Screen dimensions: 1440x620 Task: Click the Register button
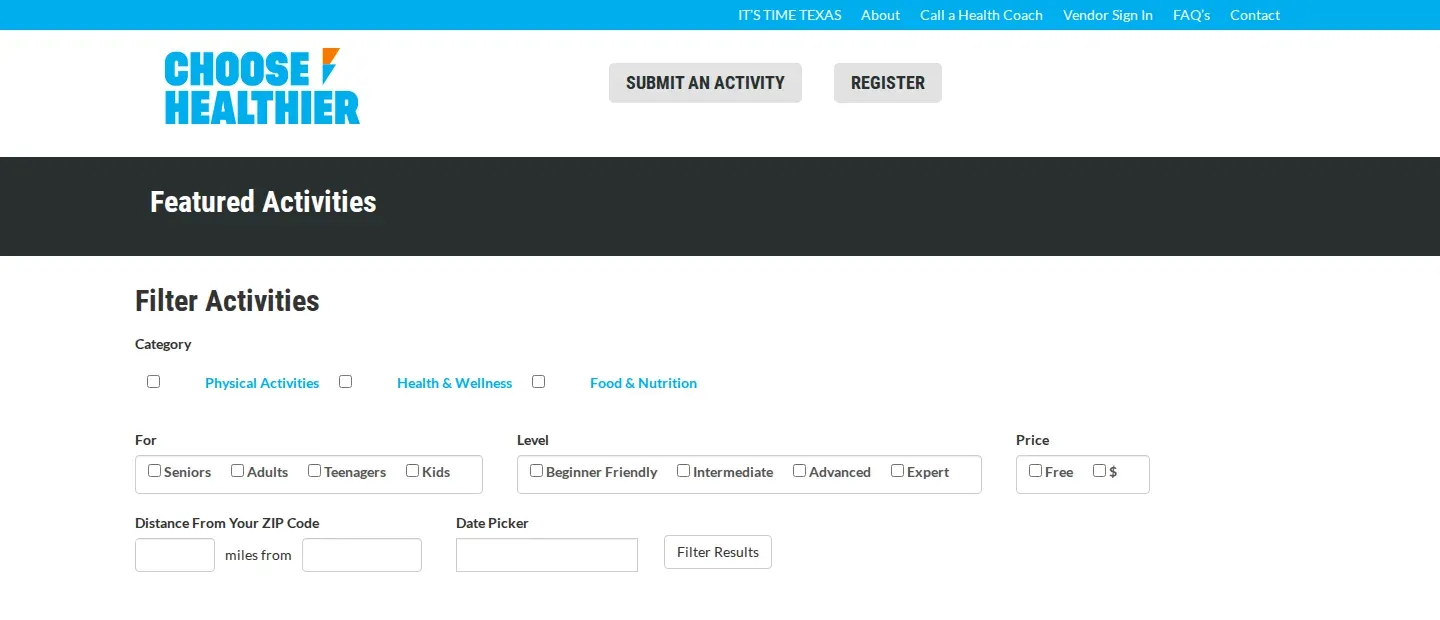tap(888, 83)
